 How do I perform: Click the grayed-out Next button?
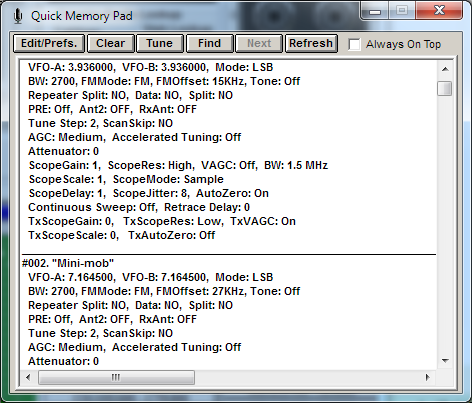(259, 43)
